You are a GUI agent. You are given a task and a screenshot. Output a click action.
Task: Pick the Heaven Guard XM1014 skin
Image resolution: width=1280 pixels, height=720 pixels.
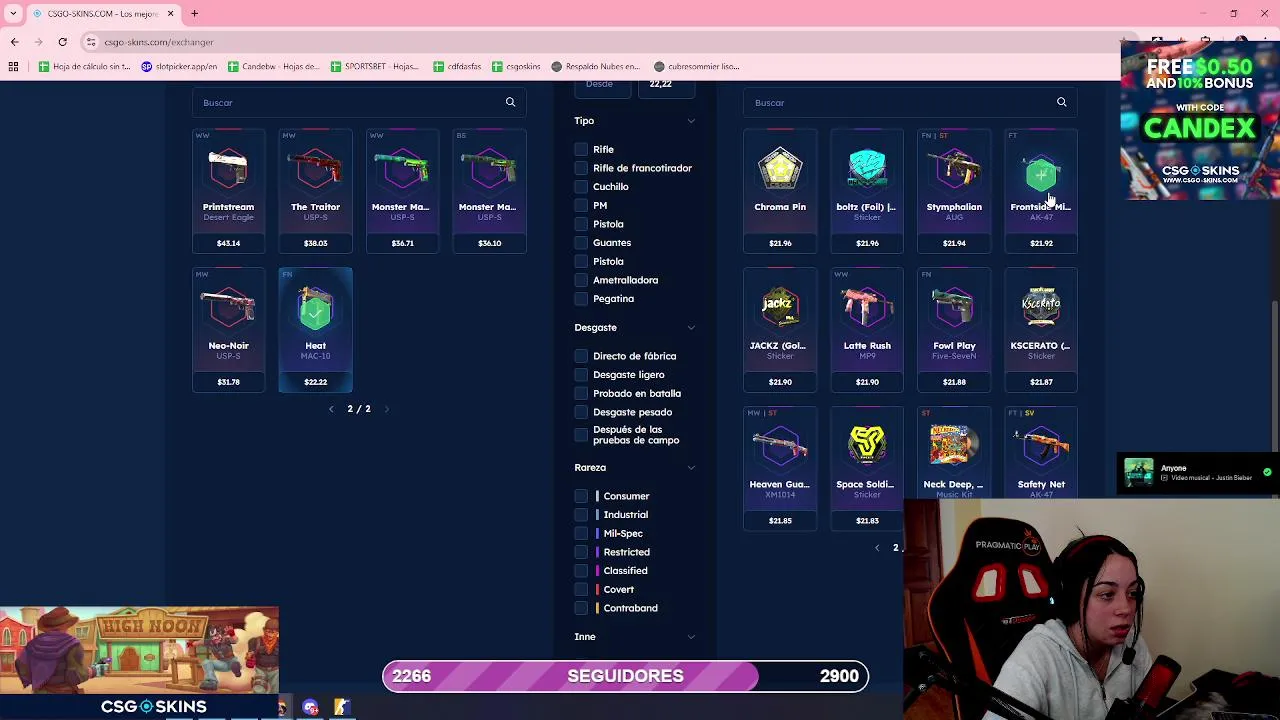point(780,469)
